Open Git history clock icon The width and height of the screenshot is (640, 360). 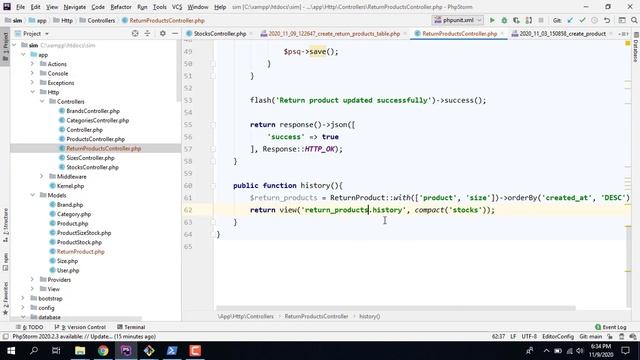(595, 20)
